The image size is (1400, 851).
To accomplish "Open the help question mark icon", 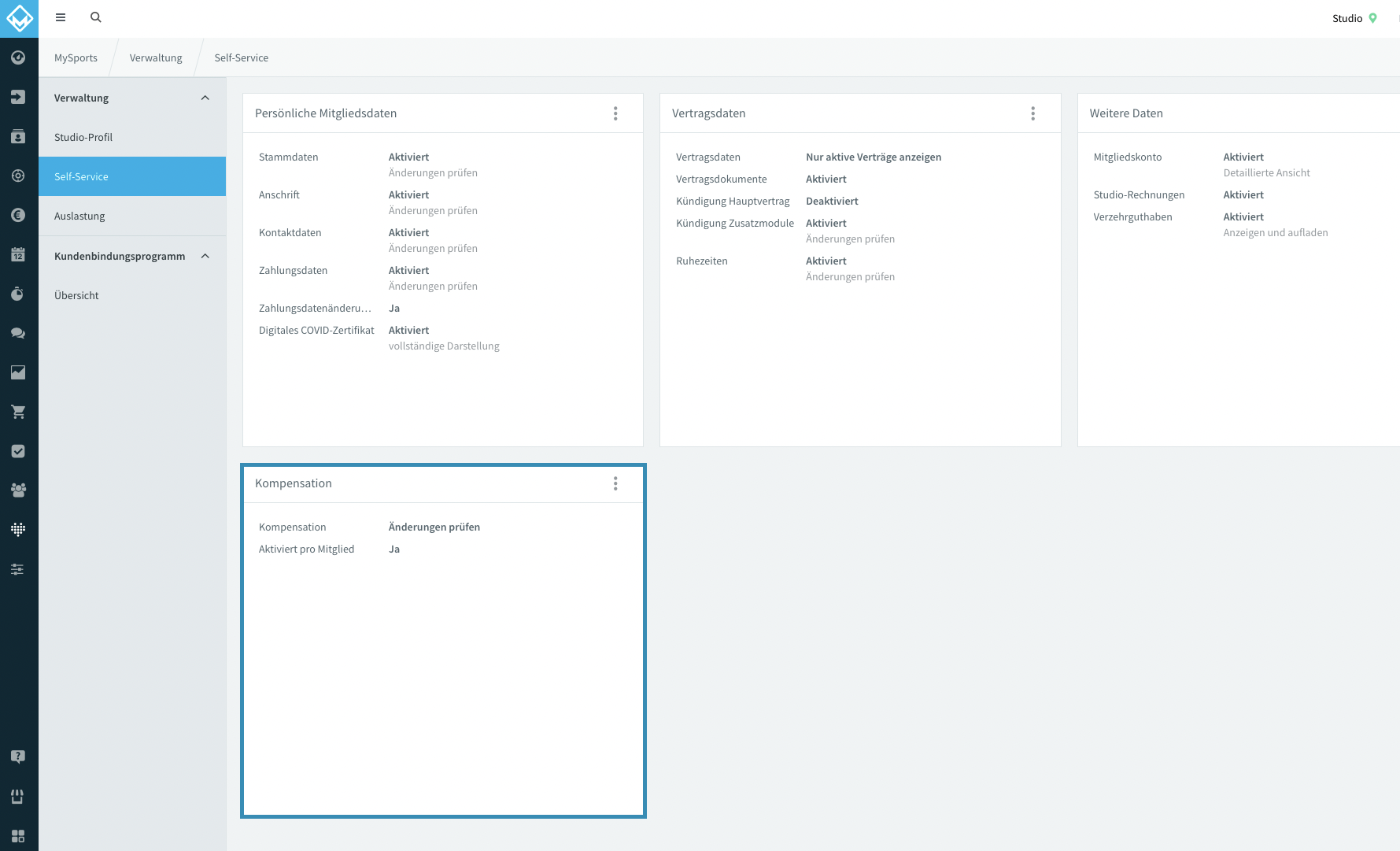I will (18, 757).
